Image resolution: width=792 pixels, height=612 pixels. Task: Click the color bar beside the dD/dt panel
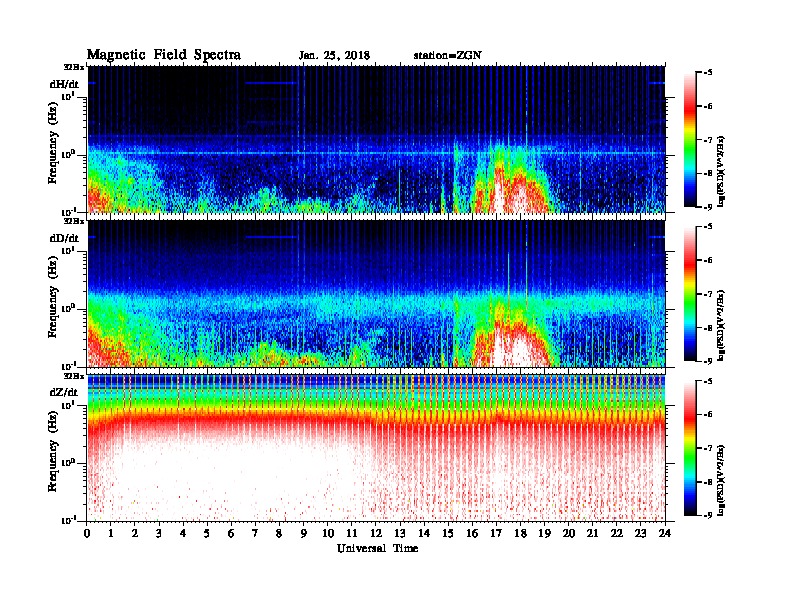tap(690, 293)
